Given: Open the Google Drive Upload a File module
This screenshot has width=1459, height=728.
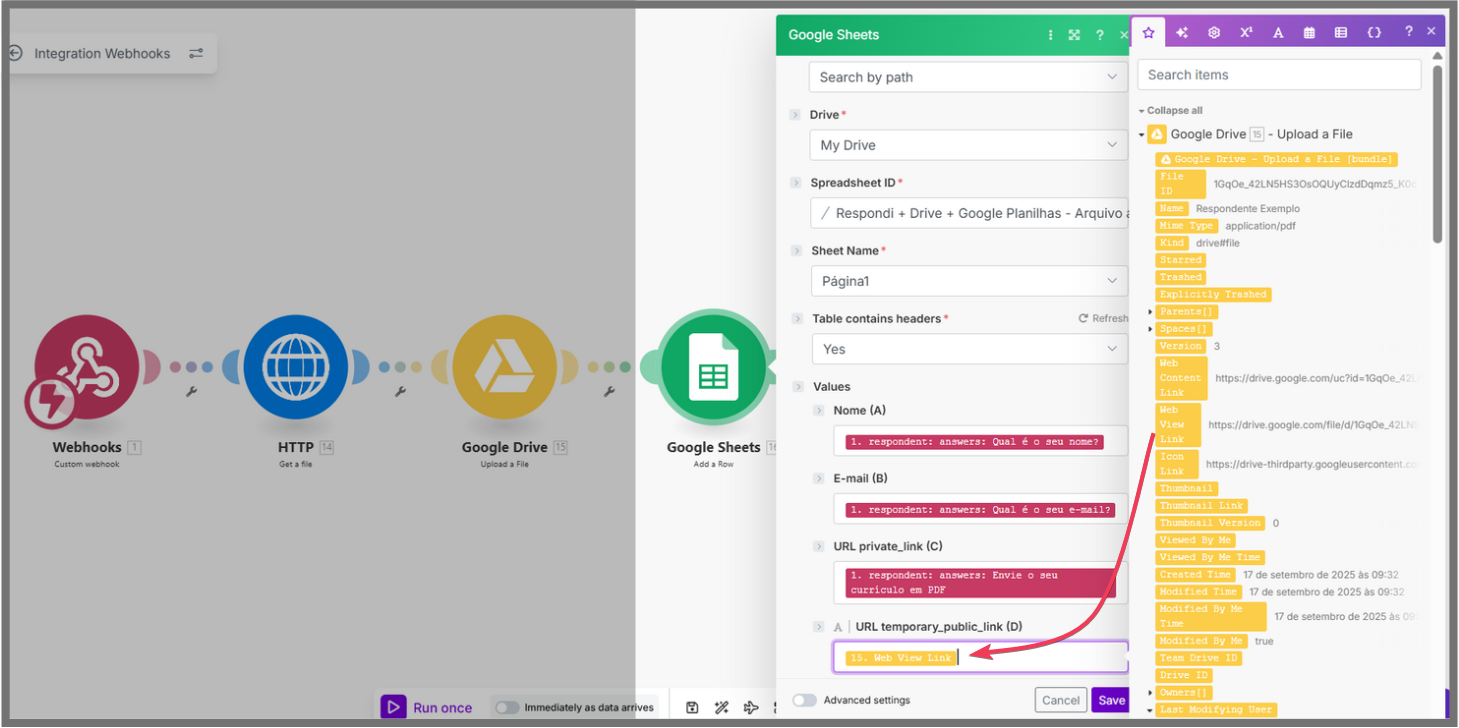Looking at the screenshot, I should pyautogui.click(x=504, y=366).
